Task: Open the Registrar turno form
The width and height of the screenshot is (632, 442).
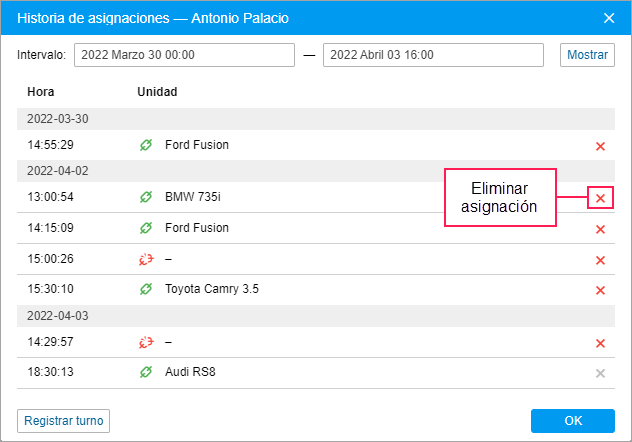Action: 63,421
